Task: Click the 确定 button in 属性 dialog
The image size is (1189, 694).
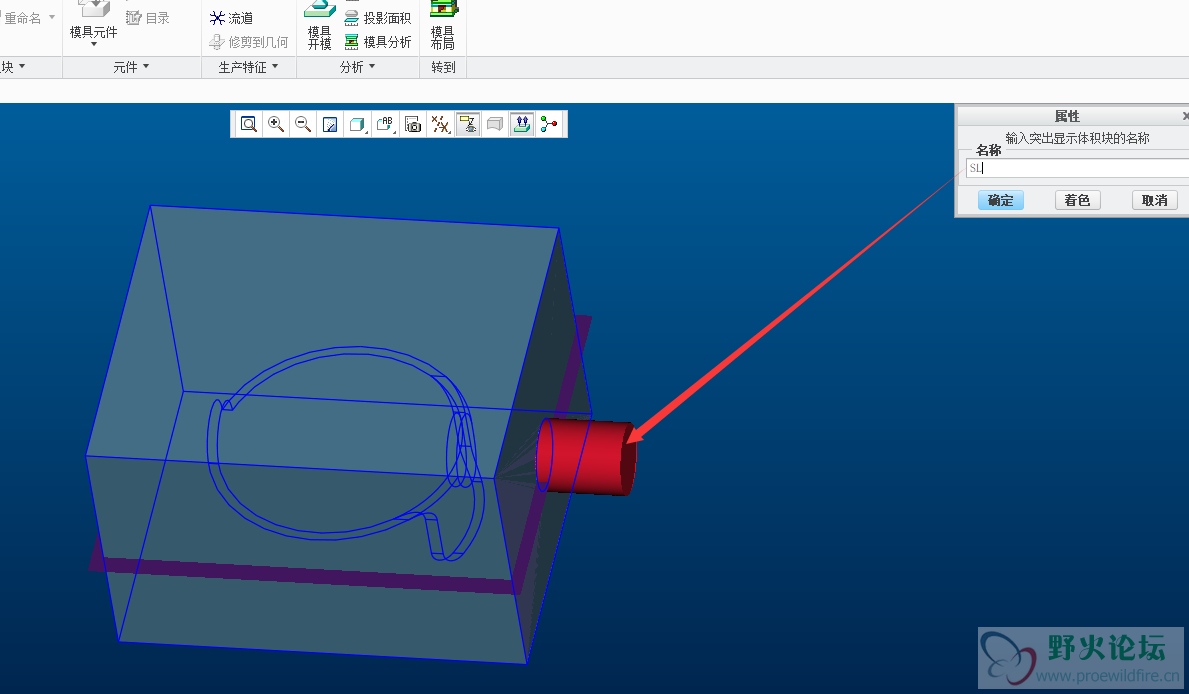Action: click(1000, 200)
